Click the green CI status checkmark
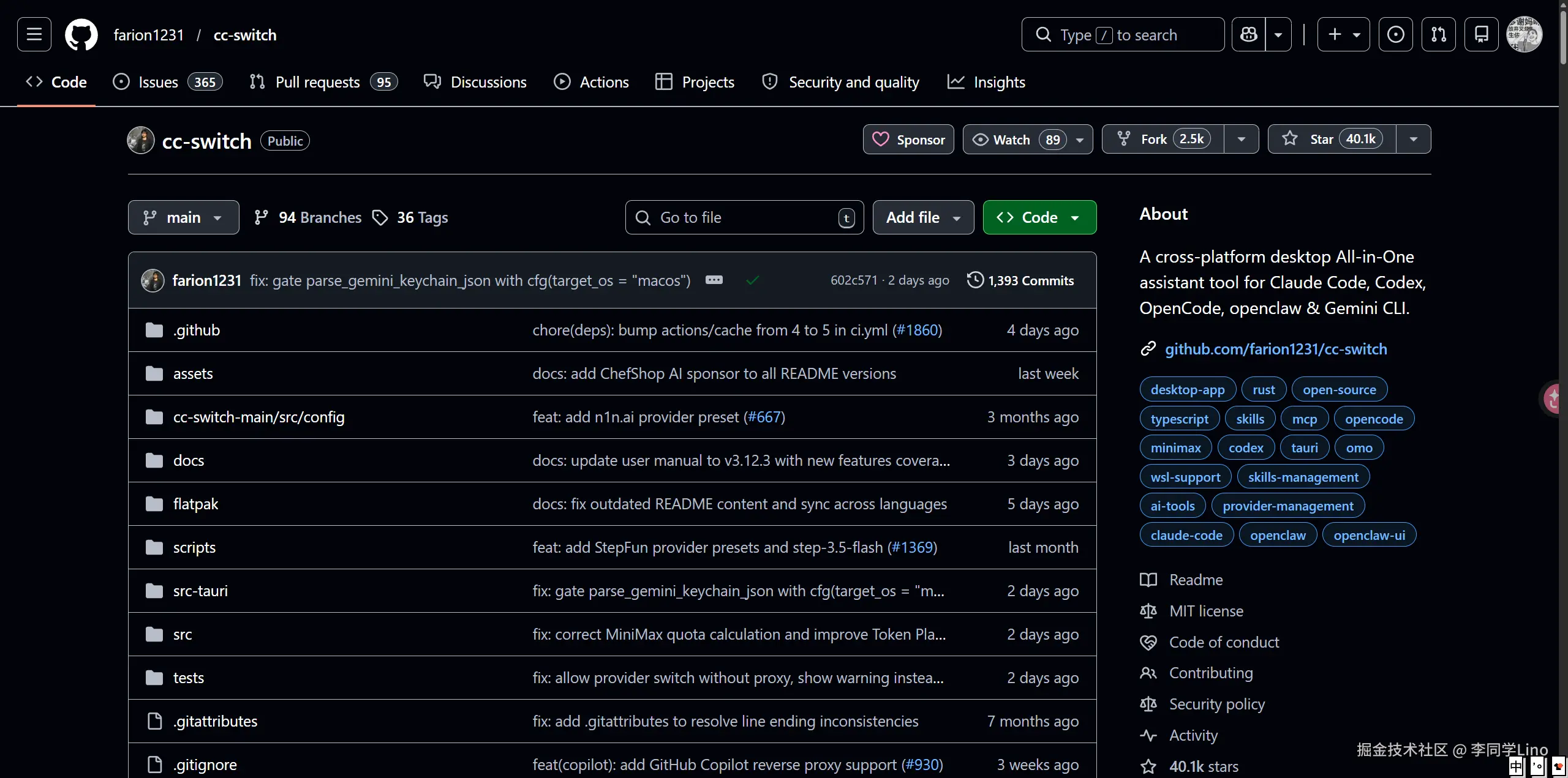Image resolution: width=1568 pixels, height=778 pixels. pos(753,280)
